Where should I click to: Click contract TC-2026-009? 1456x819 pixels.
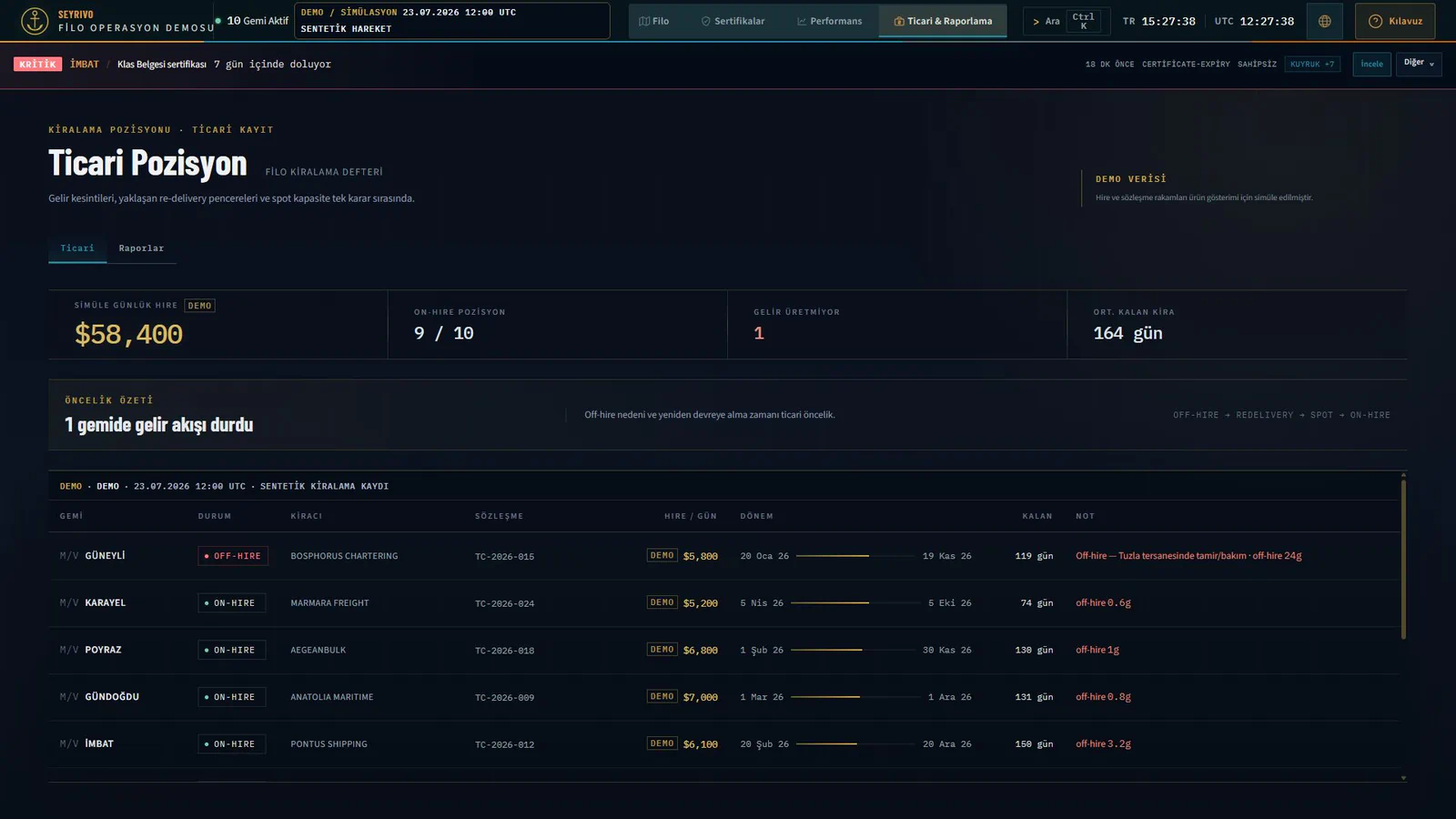[504, 698]
